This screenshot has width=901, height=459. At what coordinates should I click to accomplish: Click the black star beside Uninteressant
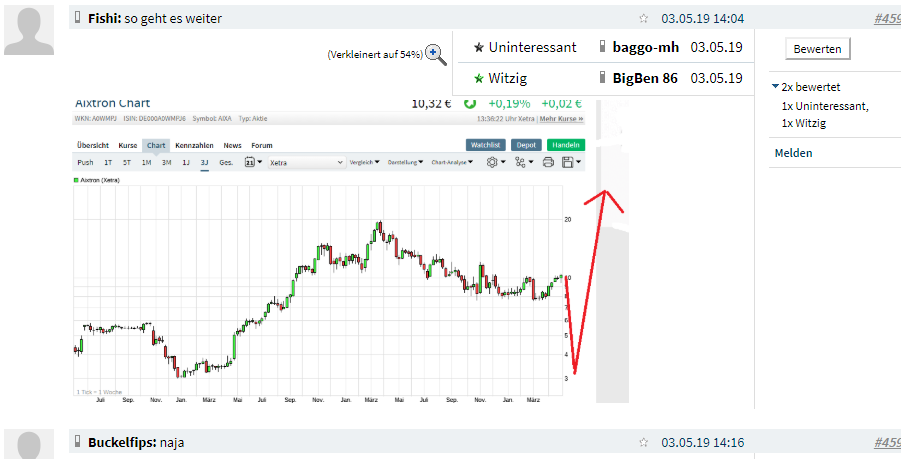pyautogui.click(x=479, y=48)
